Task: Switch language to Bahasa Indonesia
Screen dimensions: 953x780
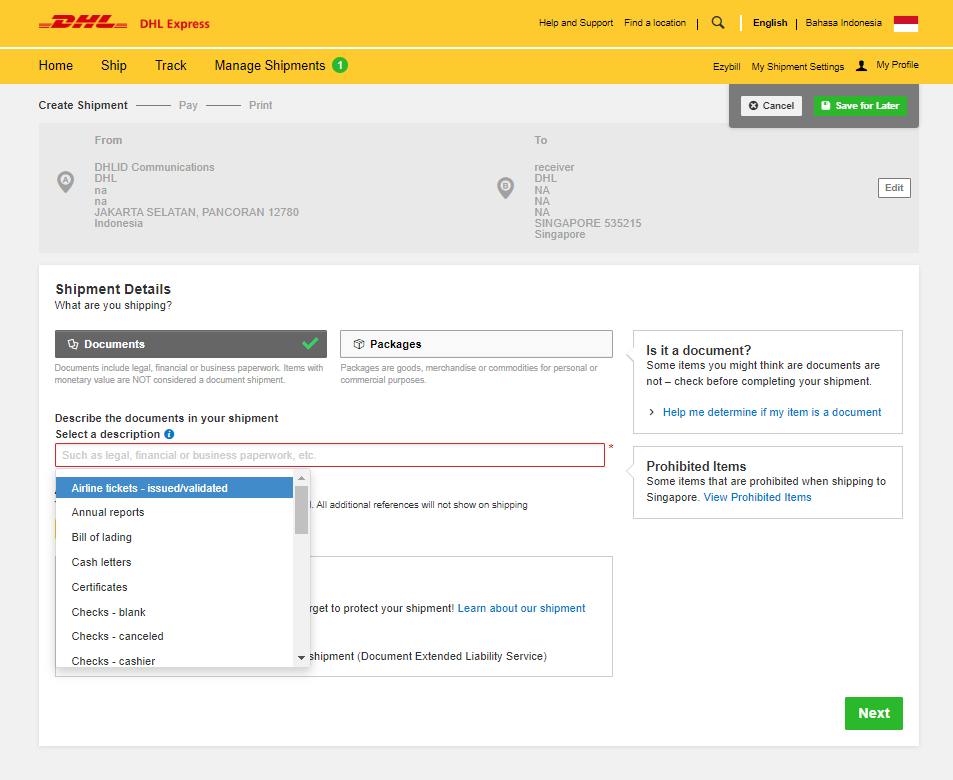Action: (x=843, y=23)
